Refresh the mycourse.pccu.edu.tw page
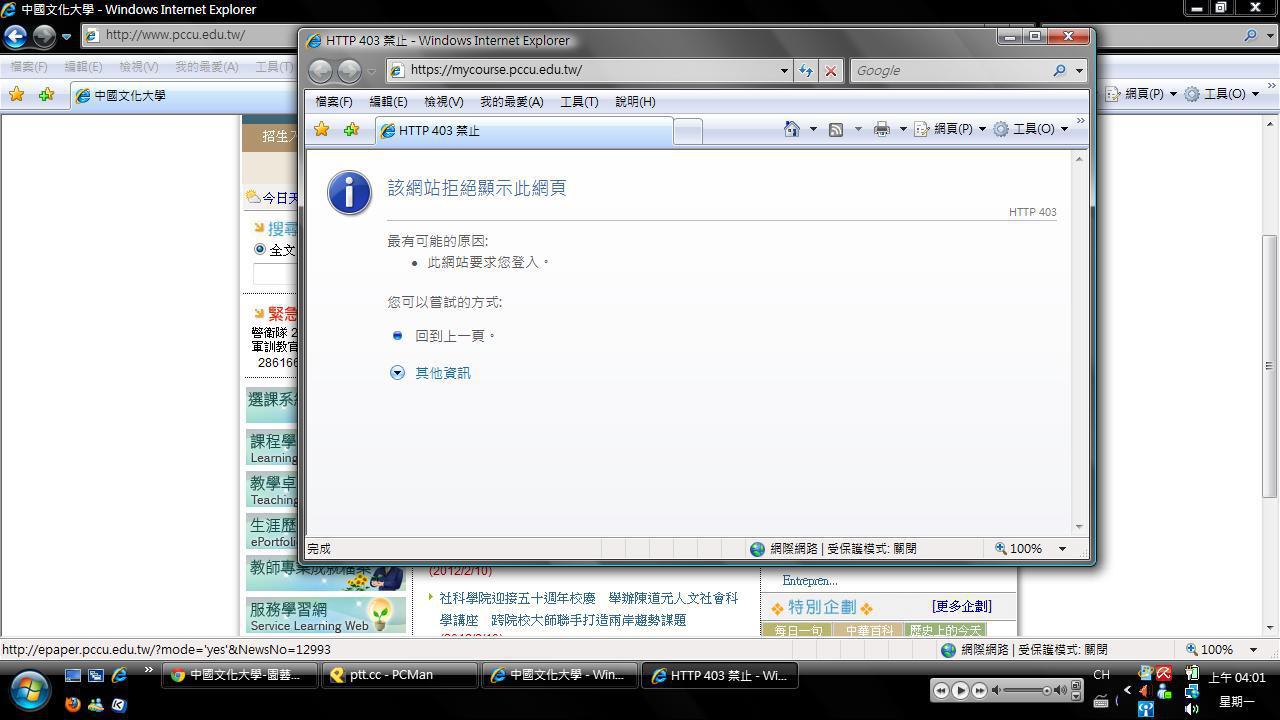The width and height of the screenshot is (1280, 720). 805,70
